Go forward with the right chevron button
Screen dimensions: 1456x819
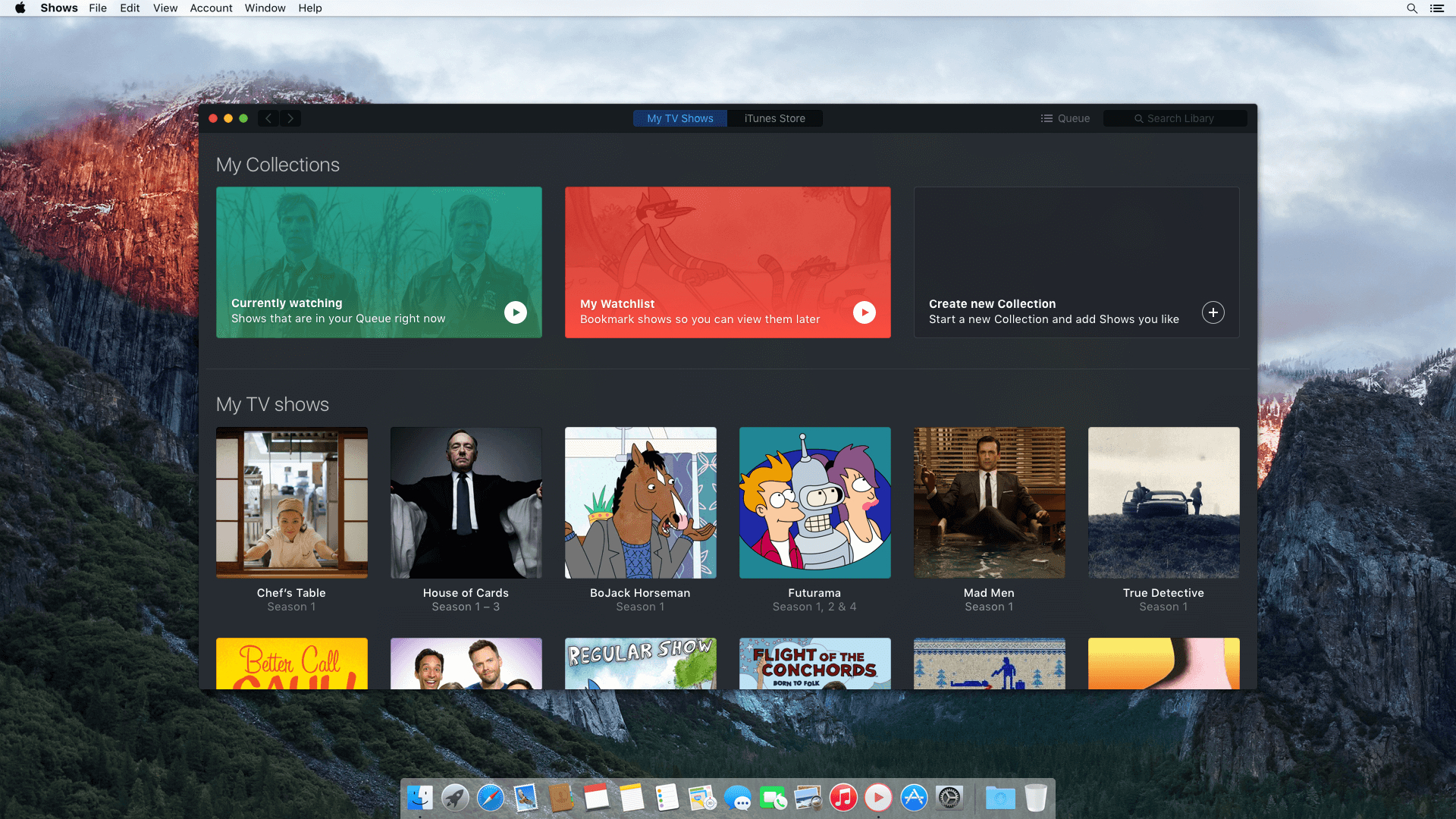(290, 118)
